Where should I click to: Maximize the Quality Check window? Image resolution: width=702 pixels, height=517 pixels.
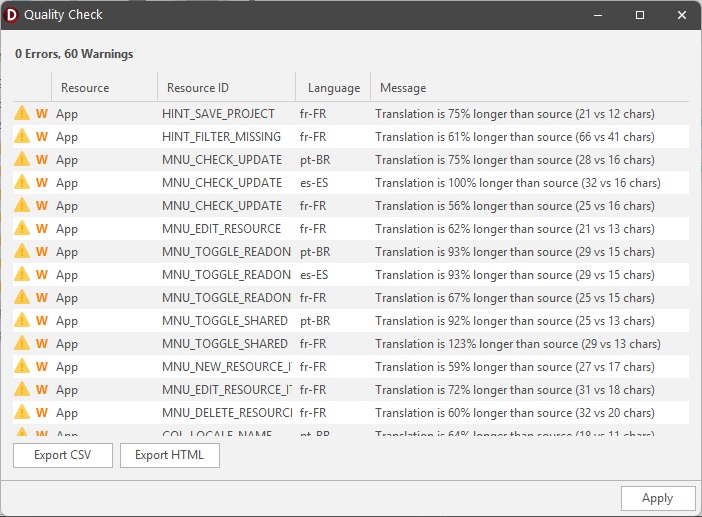(x=640, y=15)
